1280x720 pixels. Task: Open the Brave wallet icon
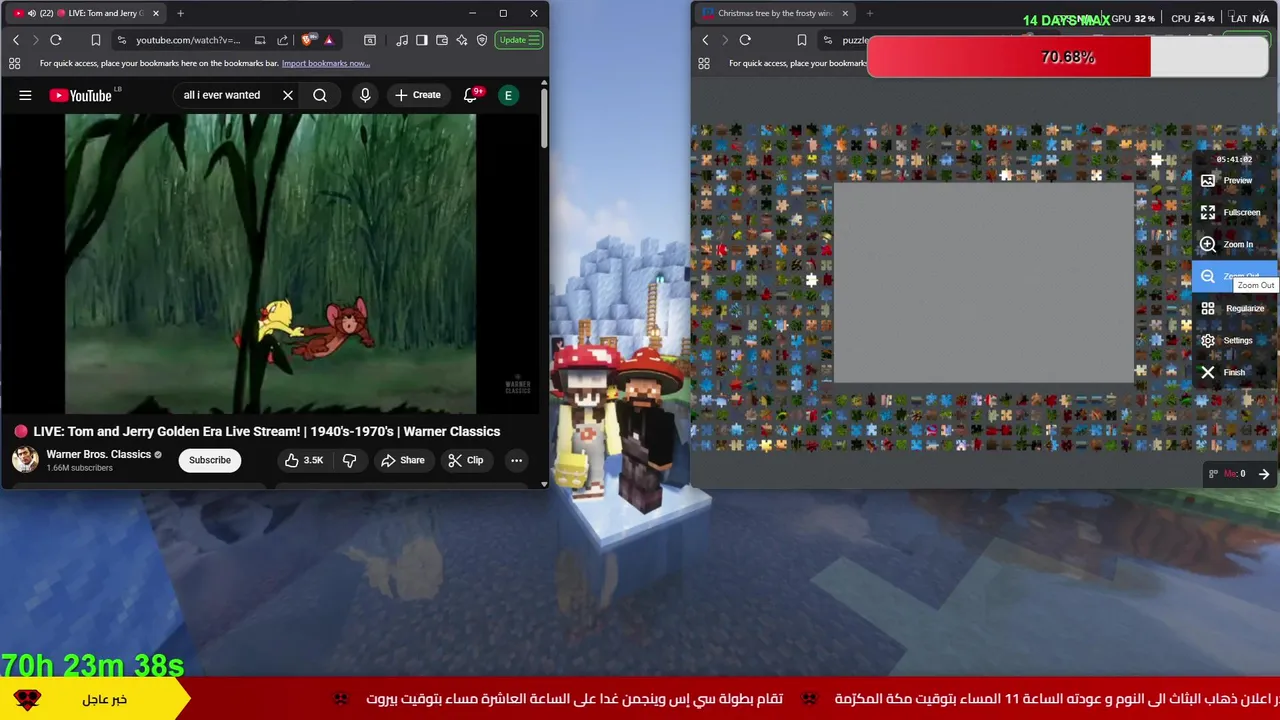click(442, 40)
